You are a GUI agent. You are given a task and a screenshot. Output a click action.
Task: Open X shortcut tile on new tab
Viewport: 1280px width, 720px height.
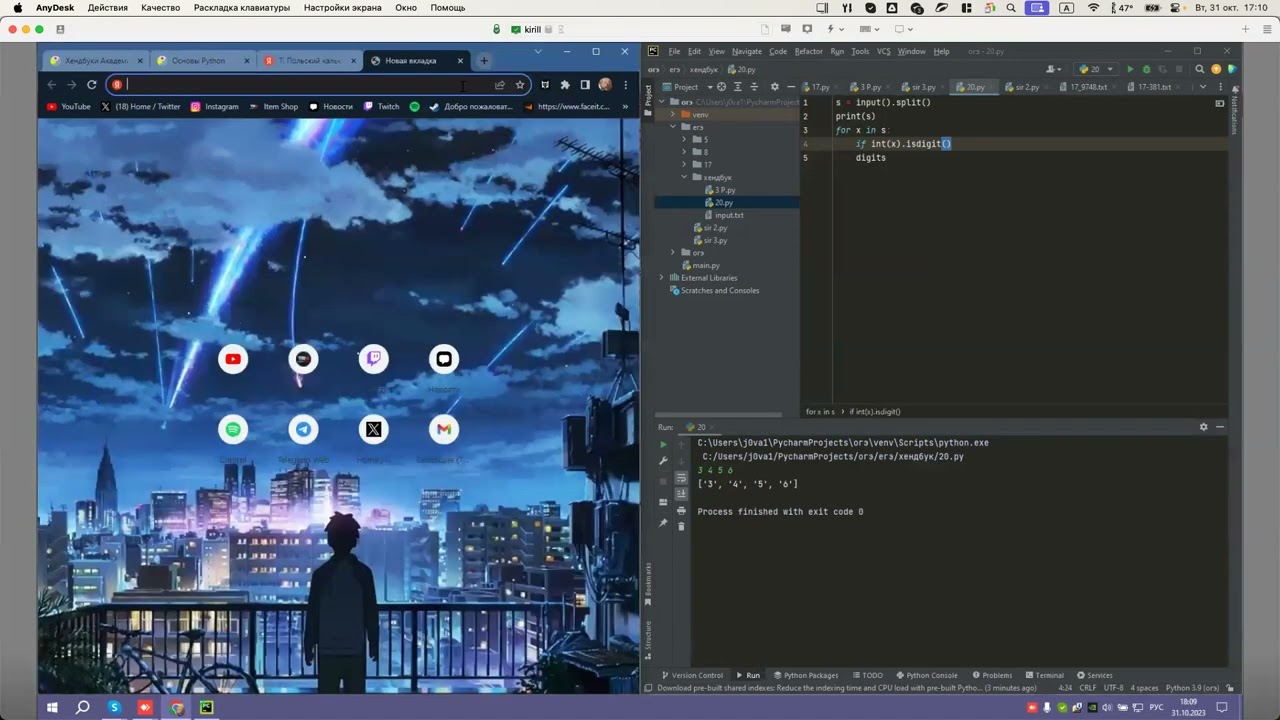point(373,429)
